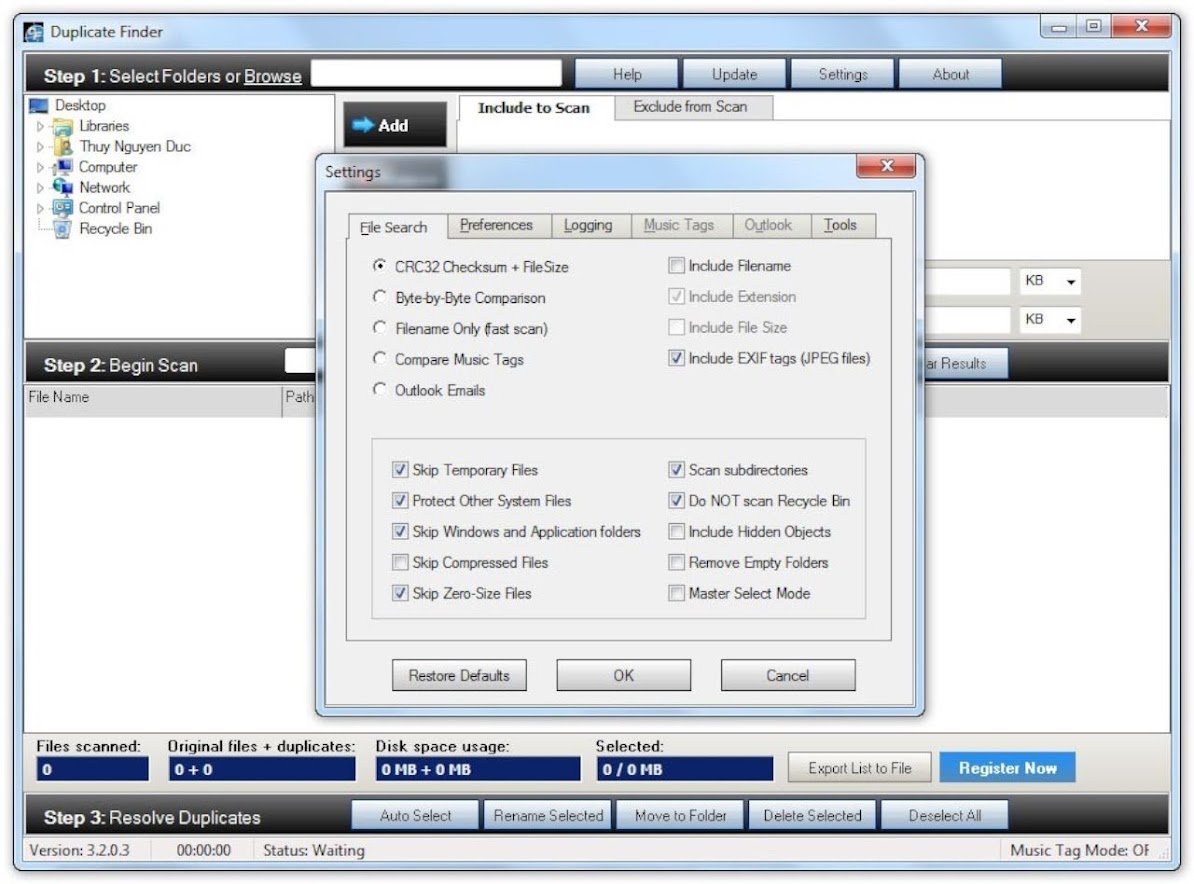Expand the Computer tree node
Viewport: 1194px width, 884px height.
point(40,168)
